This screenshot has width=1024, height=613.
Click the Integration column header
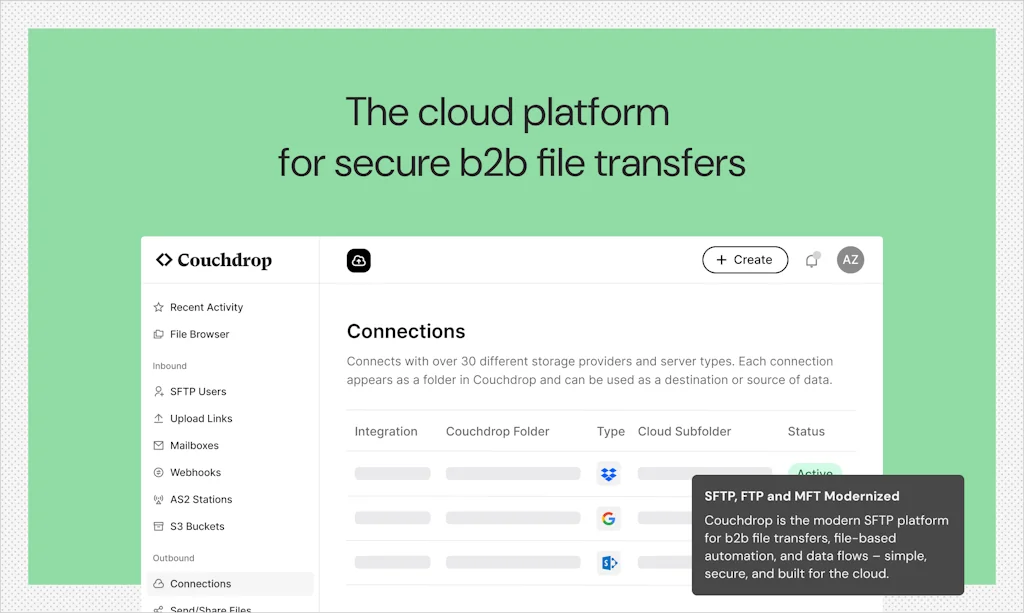[386, 432]
